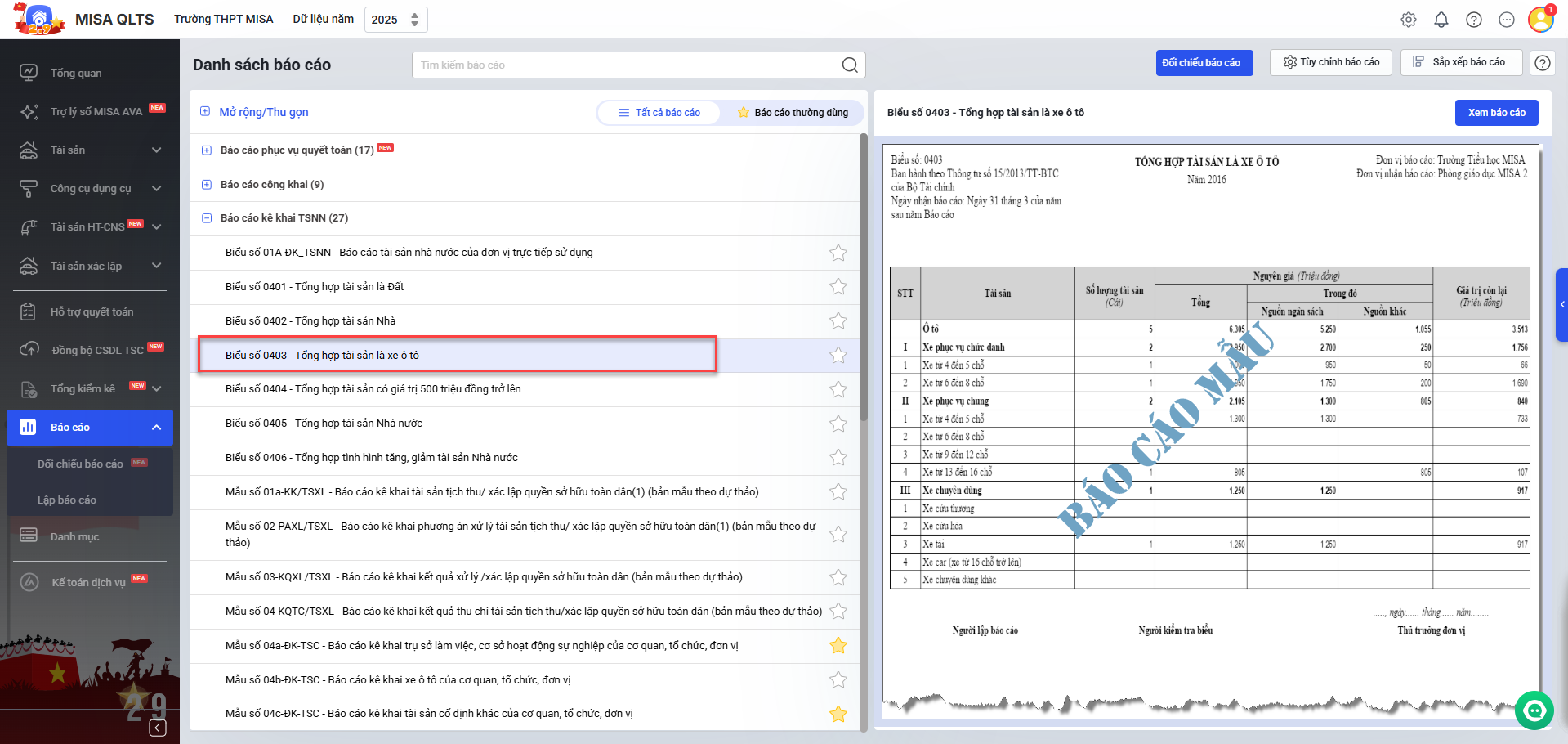Open the settings gear icon in header
1568x744 pixels.
pyautogui.click(x=1408, y=20)
